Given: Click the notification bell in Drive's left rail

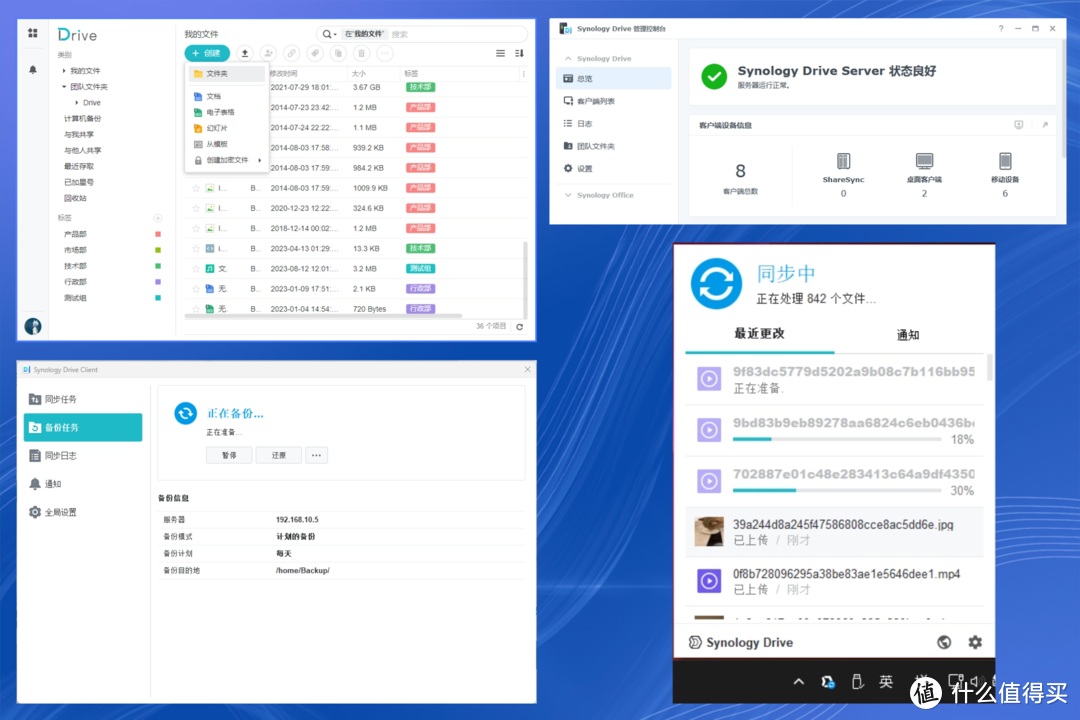Looking at the screenshot, I should coord(33,69).
